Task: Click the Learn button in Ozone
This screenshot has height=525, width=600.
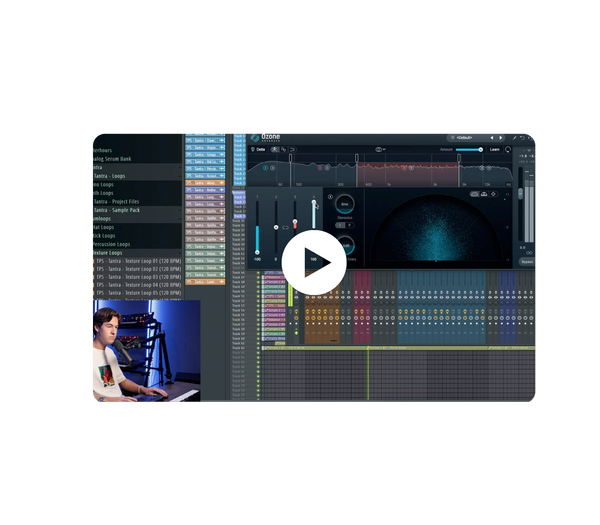Action: [x=494, y=150]
